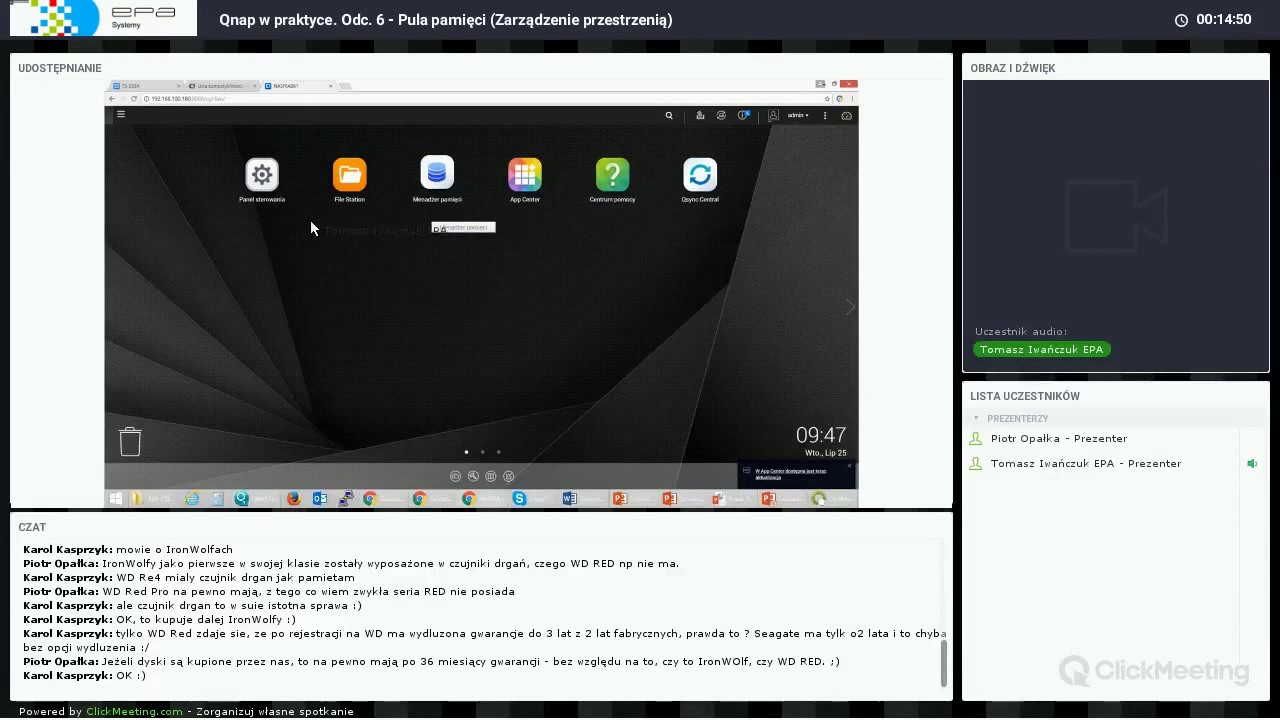
Task: Open Firefox on shared taskbar
Action: (x=294, y=499)
